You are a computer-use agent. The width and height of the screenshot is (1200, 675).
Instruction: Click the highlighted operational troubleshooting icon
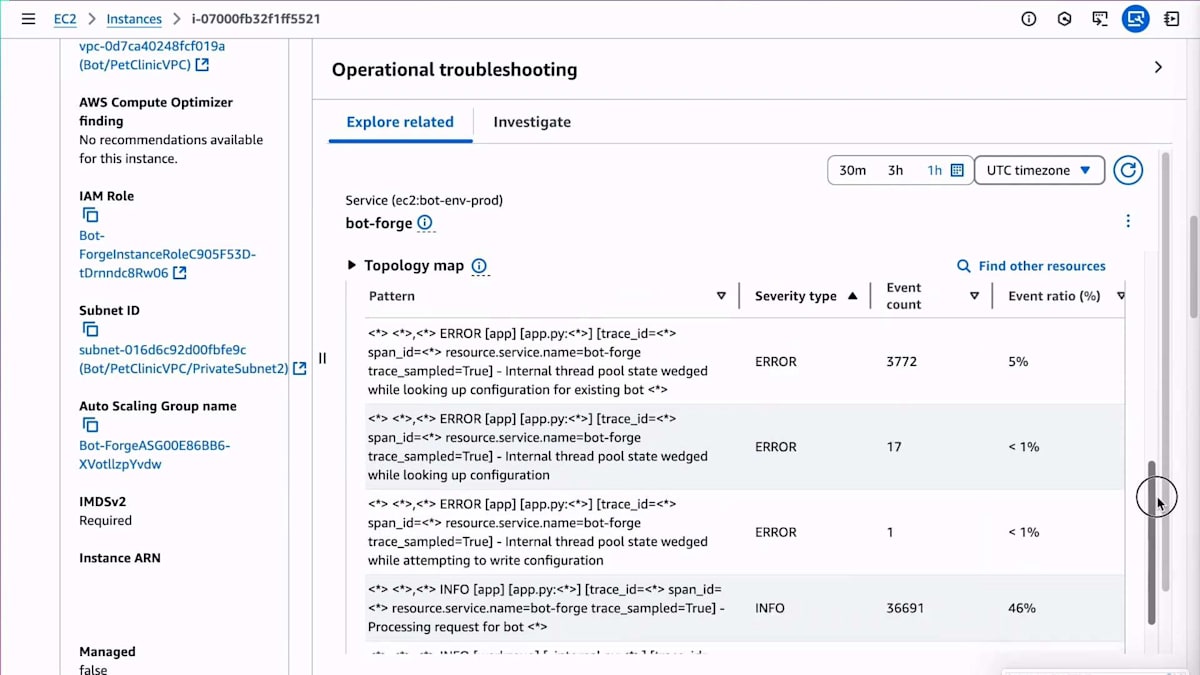click(1135, 19)
